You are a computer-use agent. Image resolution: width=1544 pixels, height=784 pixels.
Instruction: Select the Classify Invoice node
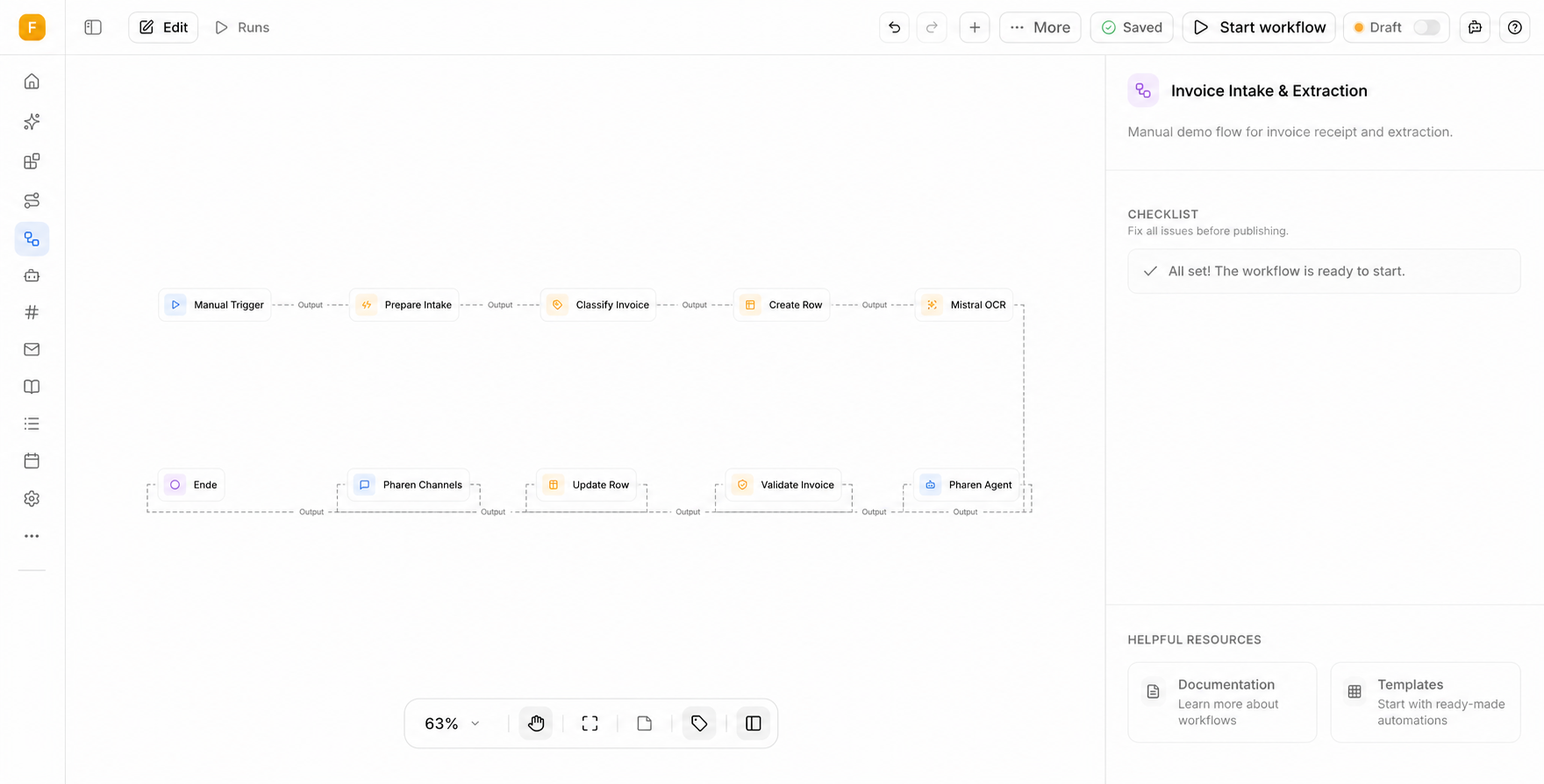[x=598, y=305]
